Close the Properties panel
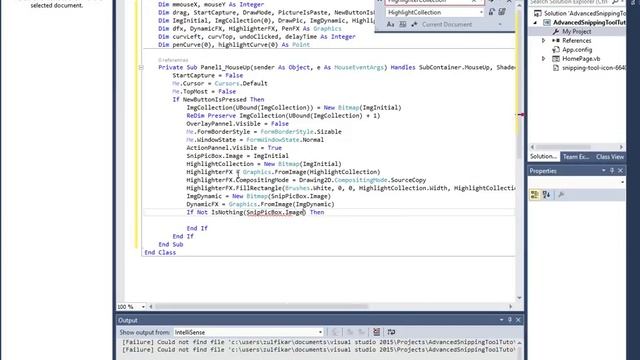The height and width of the screenshot is (360, 640). [620, 171]
